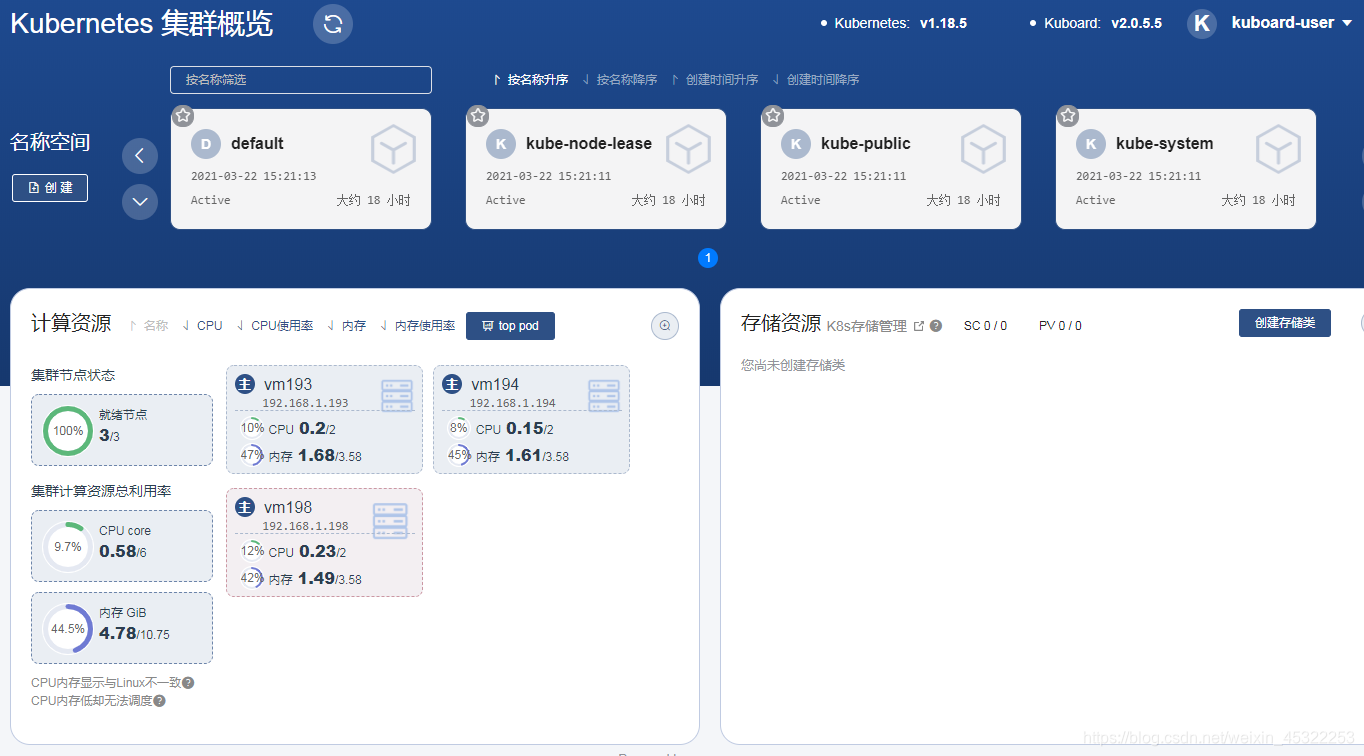Sort compute nodes by 内存
Image resolution: width=1364 pixels, height=756 pixels.
pos(347,326)
